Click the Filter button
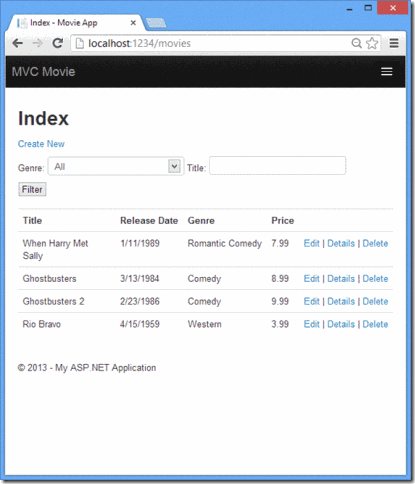 coord(32,189)
